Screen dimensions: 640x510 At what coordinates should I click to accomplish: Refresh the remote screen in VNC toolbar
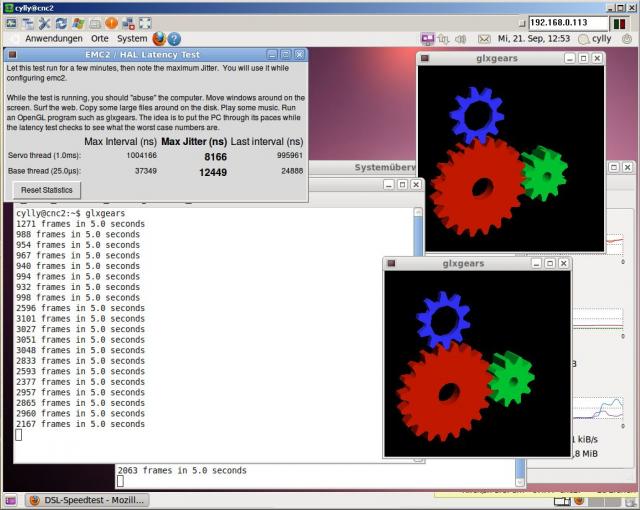[61, 23]
